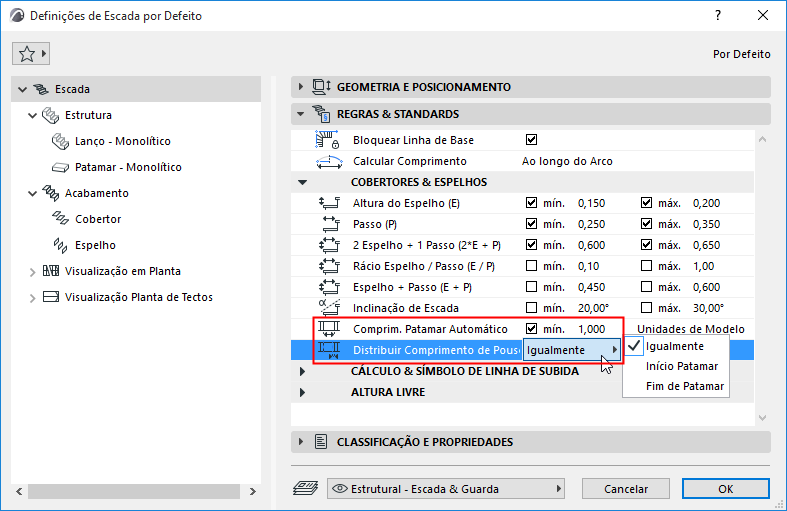Click the Comprim. Patamar Automático icon

point(329,329)
